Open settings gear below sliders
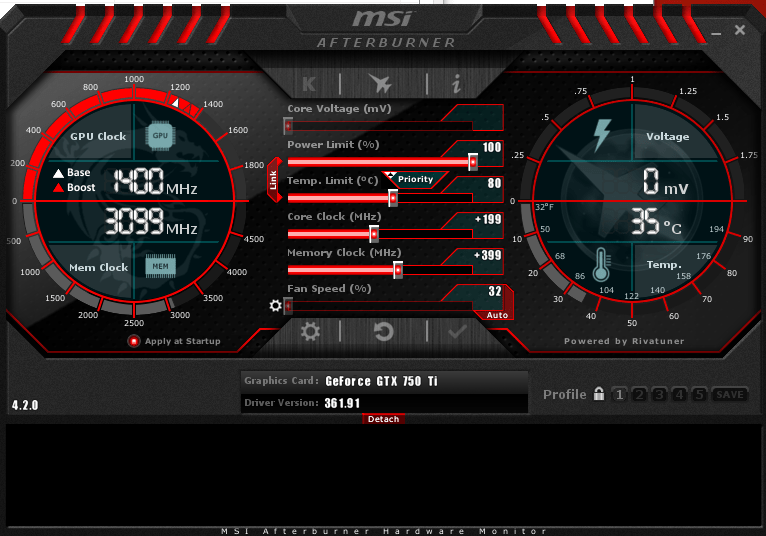Screen dimensions: 766x536 310,332
